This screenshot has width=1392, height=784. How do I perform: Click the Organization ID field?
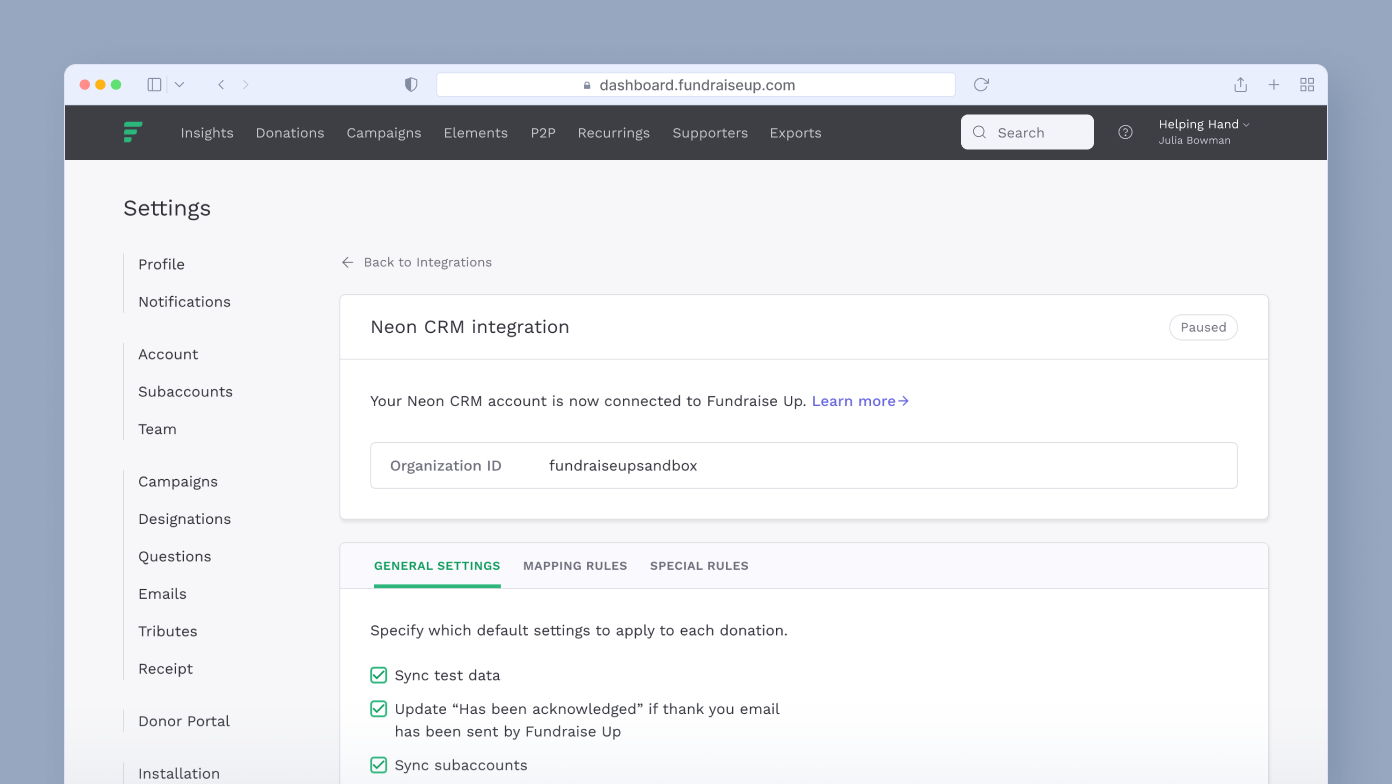804,466
